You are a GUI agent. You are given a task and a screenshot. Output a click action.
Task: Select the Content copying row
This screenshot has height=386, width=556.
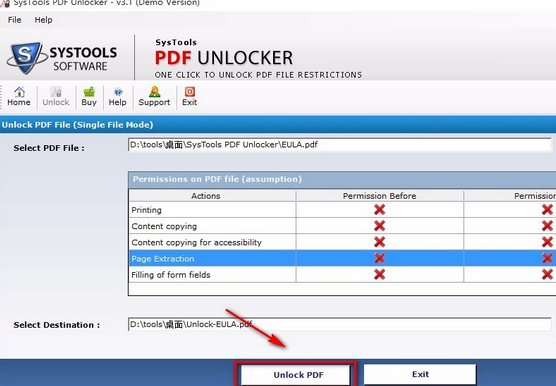[x=342, y=226]
